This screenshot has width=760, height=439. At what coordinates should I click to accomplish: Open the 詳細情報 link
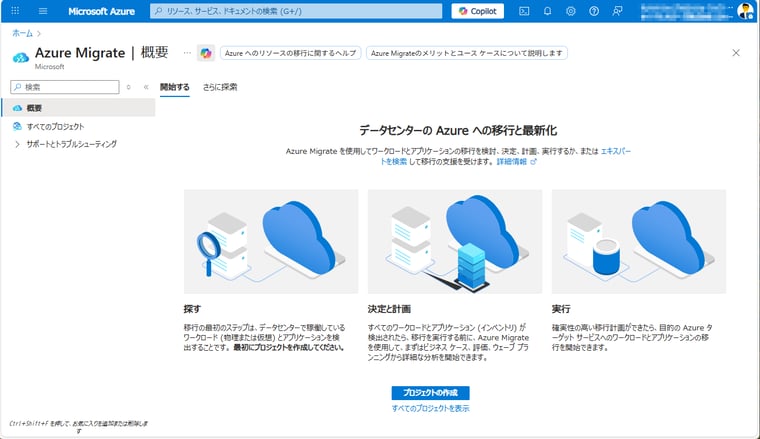click(516, 161)
